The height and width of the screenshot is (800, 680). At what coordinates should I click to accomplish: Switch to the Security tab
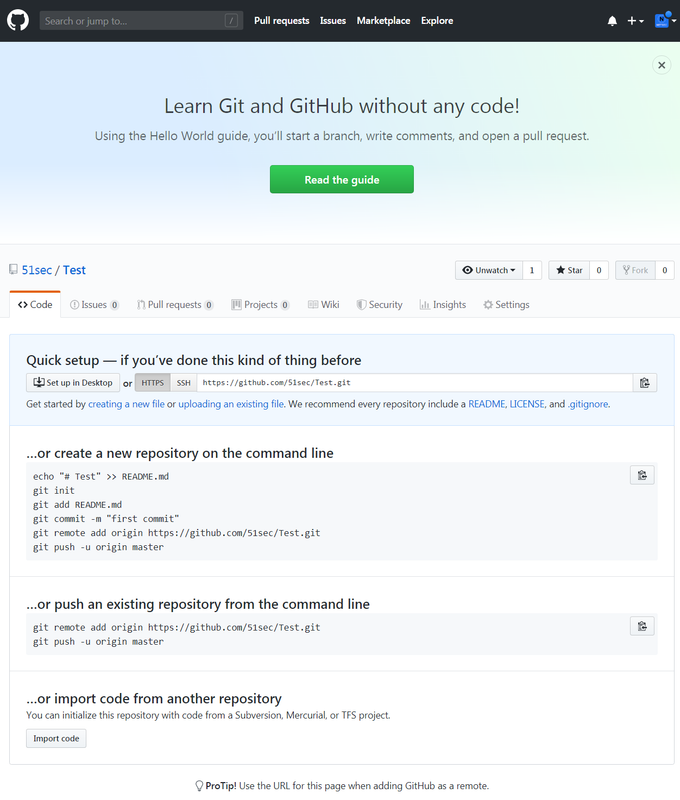(x=379, y=305)
